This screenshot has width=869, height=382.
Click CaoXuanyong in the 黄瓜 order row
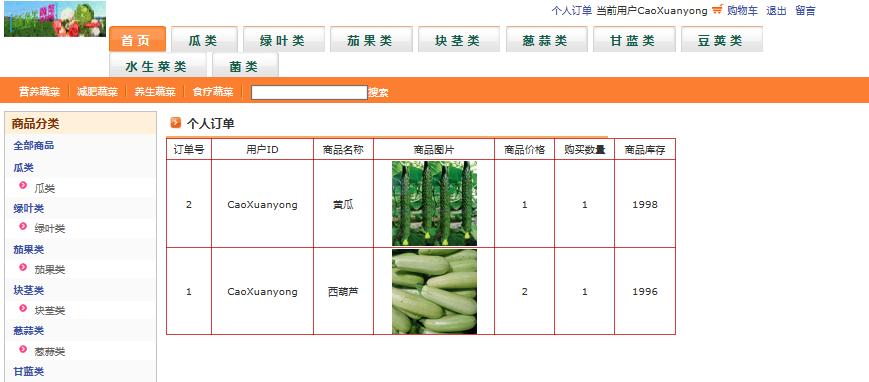(262, 205)
